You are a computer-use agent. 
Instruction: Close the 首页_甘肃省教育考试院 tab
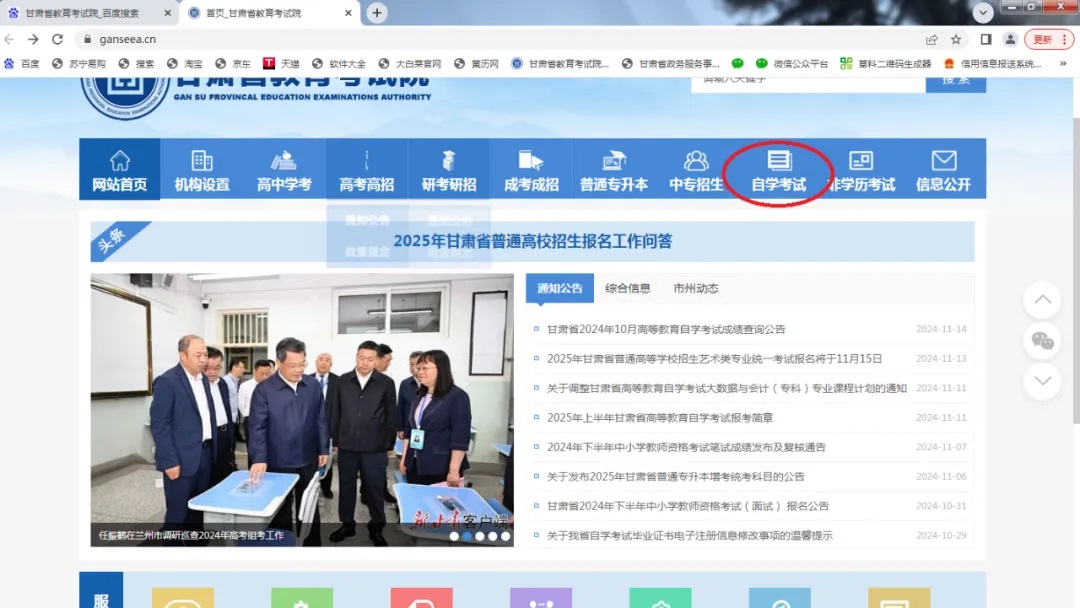pyautogui.click(x=348, y=12)
